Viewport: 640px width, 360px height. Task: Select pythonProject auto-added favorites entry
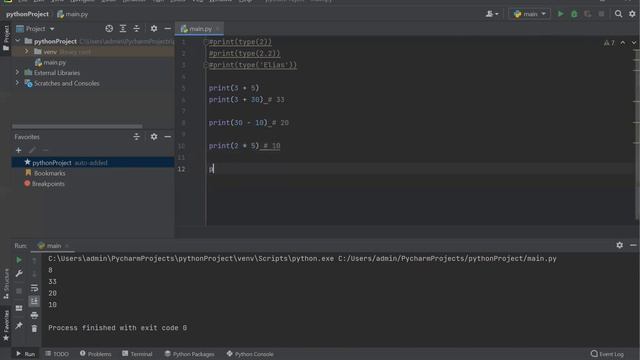tap(93, 162)
